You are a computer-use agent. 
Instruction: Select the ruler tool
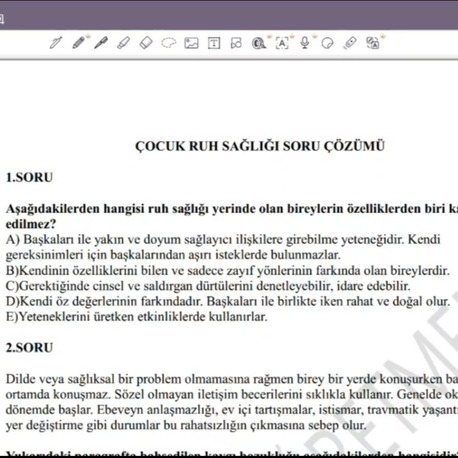(350, 43)
